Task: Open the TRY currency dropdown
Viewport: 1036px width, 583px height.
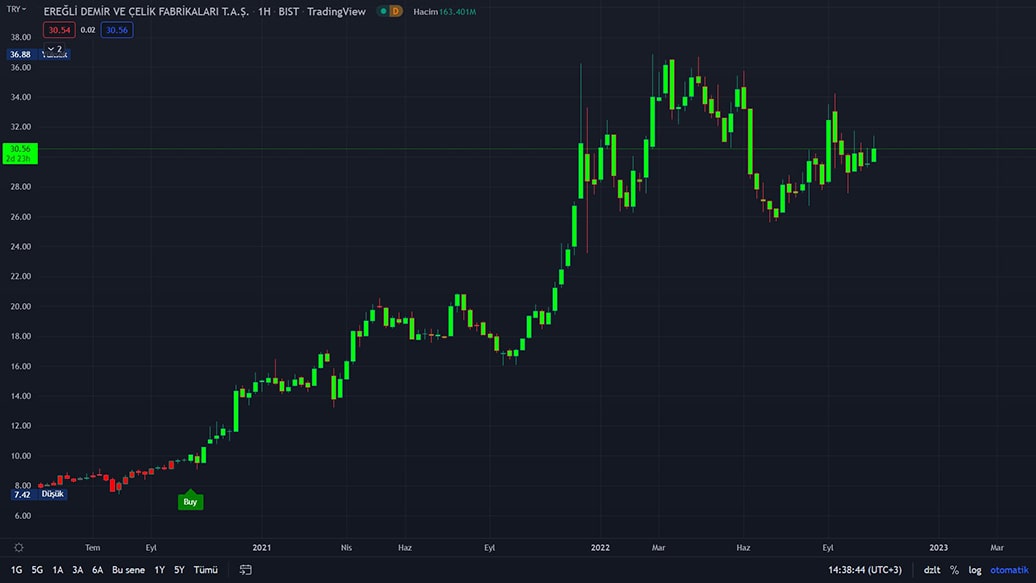Action: click(16, 9)
